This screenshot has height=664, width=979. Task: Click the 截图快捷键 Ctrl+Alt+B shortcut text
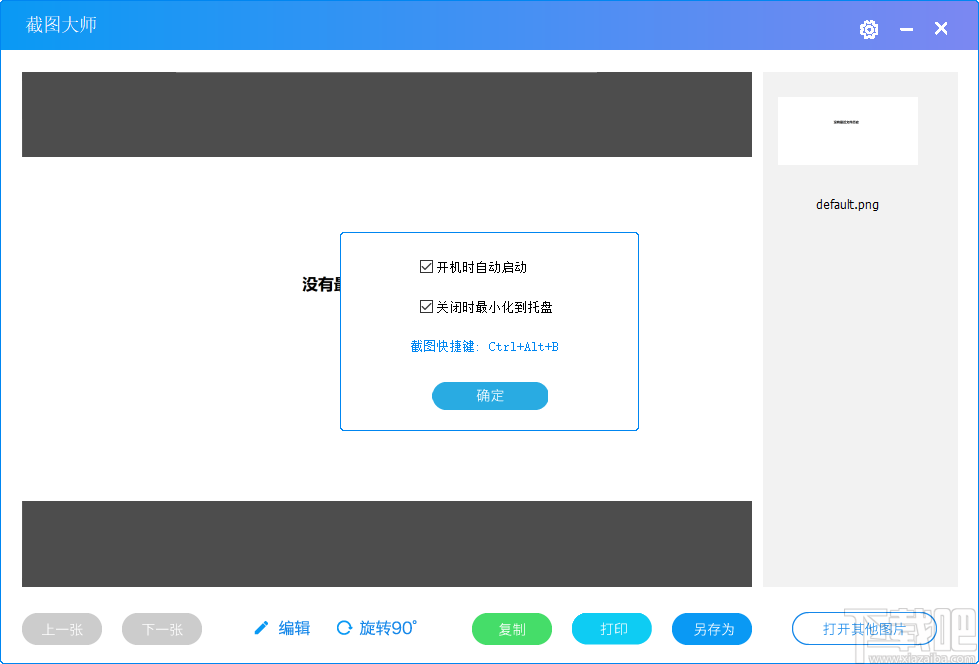[489, 346]
